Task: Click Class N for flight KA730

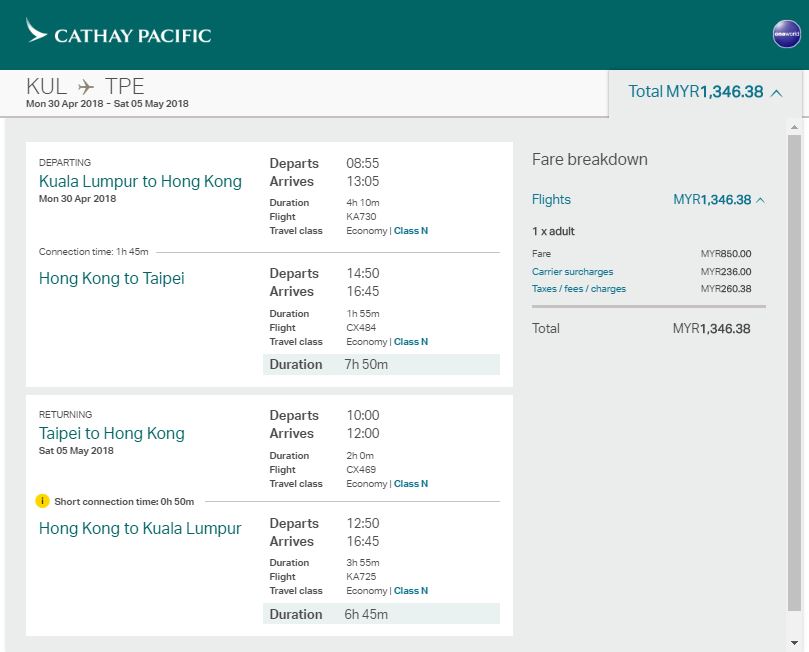Action: click(x=410, y=231)
